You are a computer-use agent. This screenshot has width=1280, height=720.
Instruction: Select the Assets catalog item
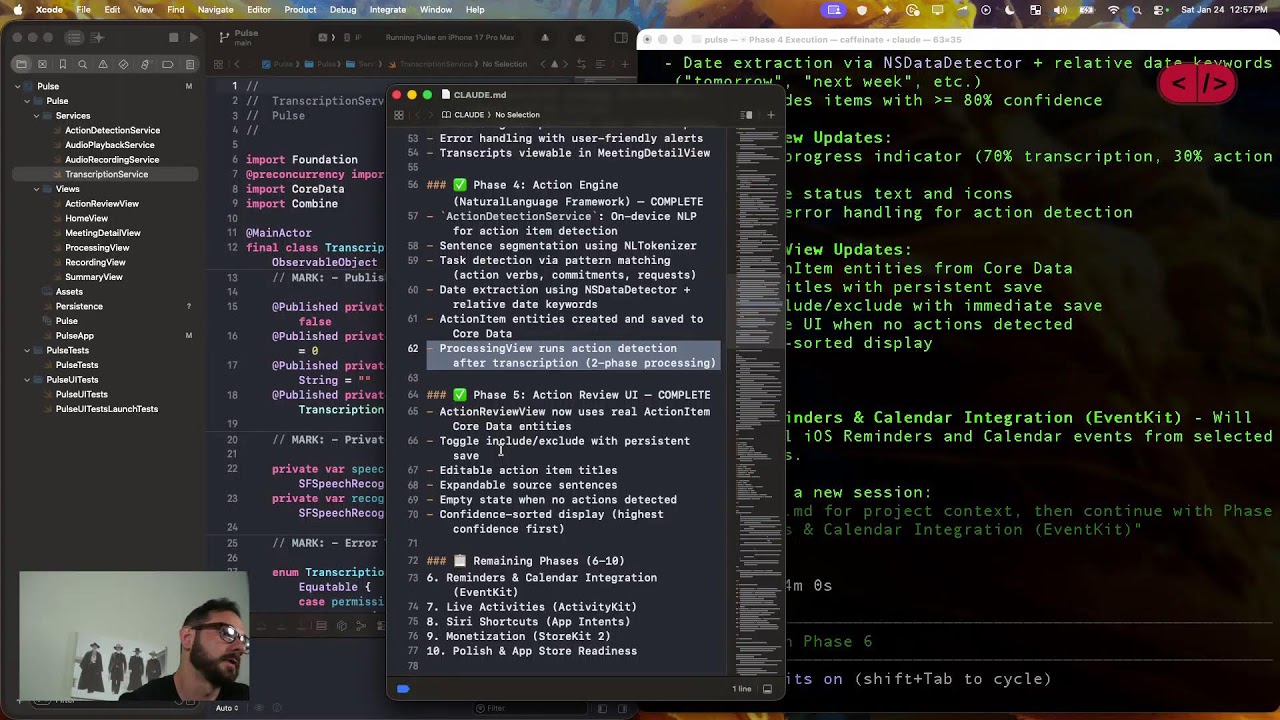coord(69,292)
